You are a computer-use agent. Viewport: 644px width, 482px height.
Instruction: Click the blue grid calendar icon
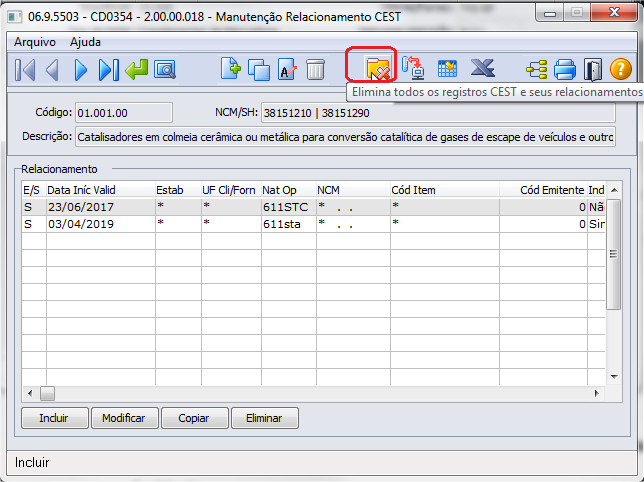point(447,69)
